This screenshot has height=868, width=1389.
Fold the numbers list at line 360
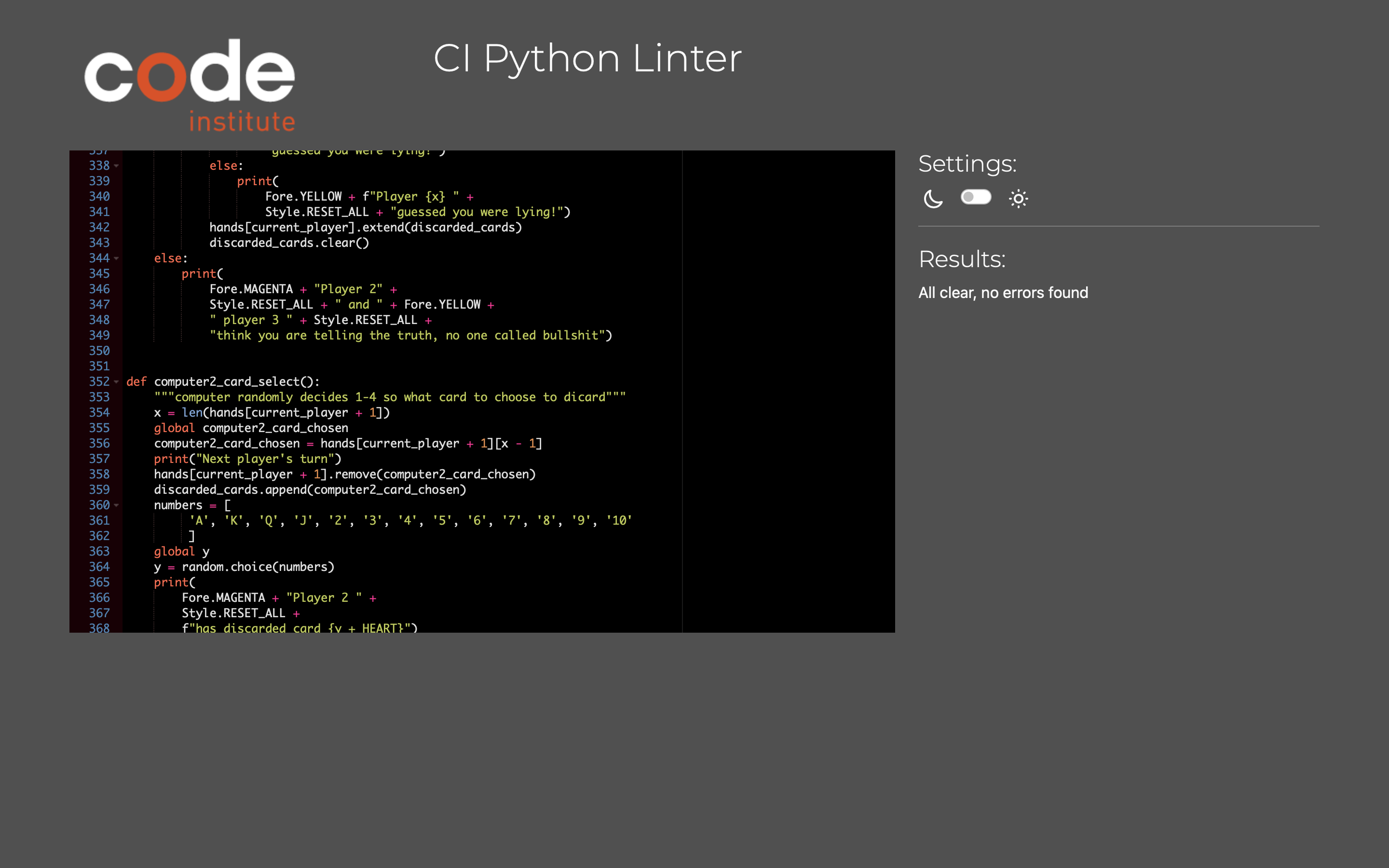click(x=117, y=505)
